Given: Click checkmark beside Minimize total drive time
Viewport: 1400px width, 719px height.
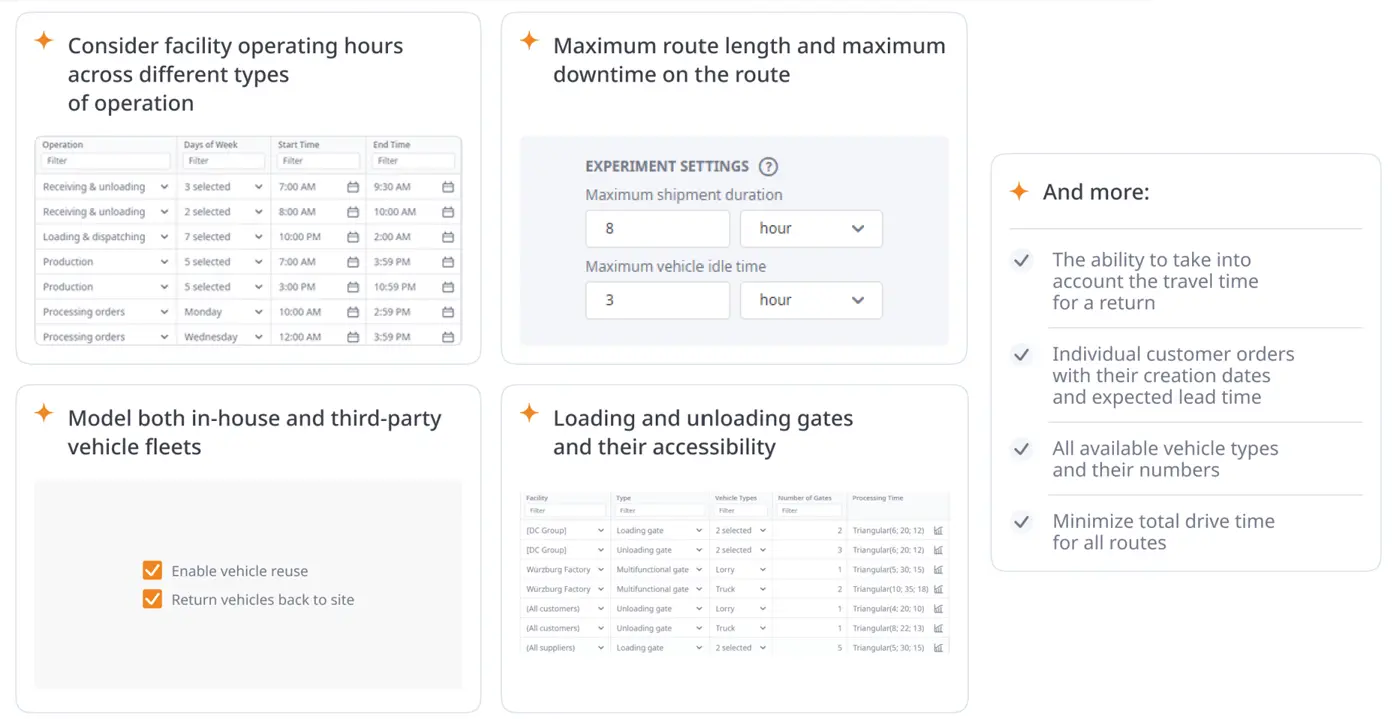Looking at the screenshot, I should (1022, 522).
